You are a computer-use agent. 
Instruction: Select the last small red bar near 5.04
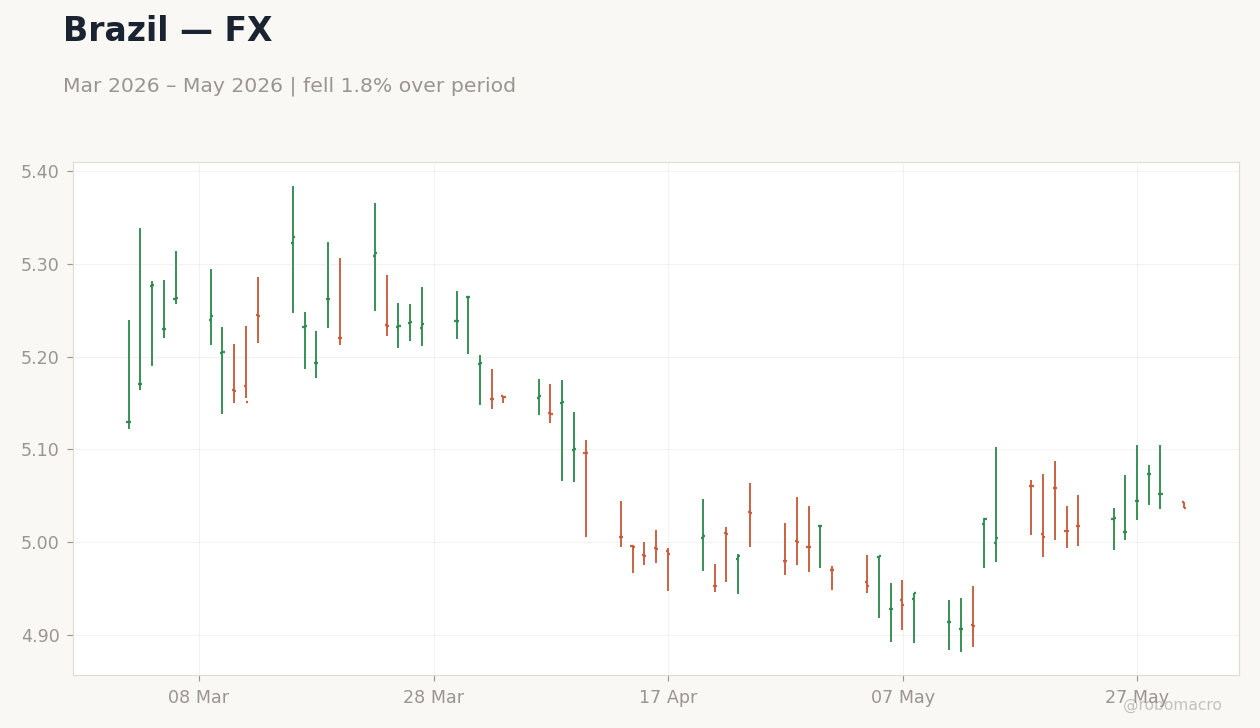click(x=1184, y=505)
